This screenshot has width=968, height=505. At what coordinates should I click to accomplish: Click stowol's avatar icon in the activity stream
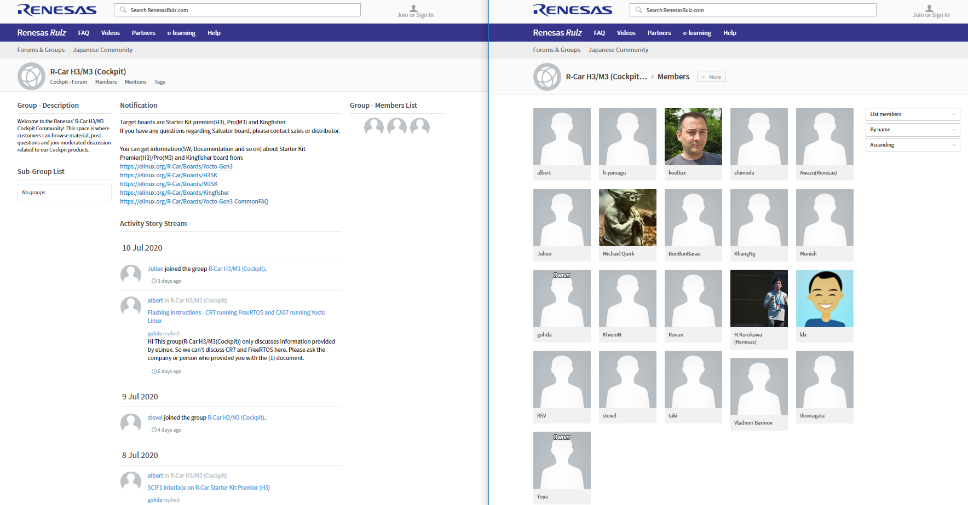tap(130, 422)
